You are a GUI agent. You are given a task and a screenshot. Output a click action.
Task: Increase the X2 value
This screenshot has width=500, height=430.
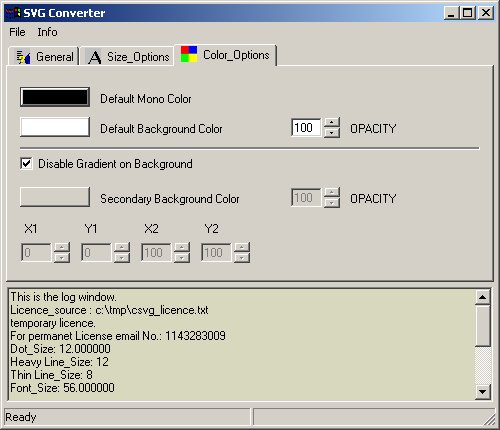click(x=182, y=248)
